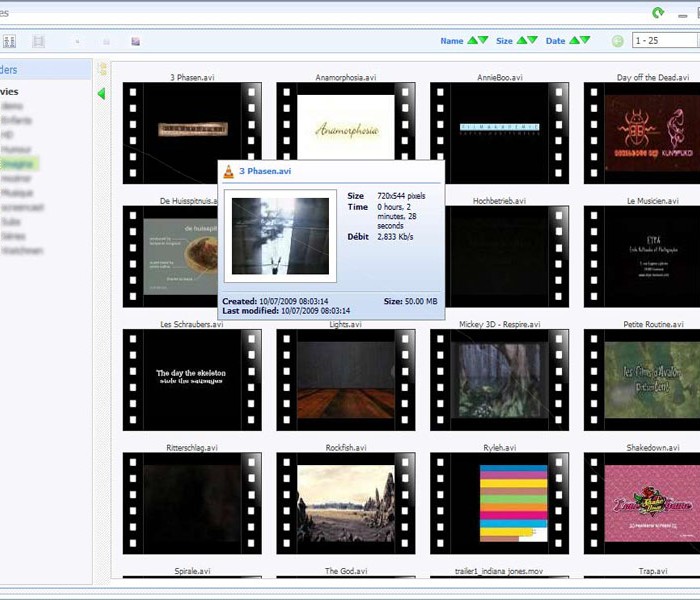Click the The God.avi file name
This screenshot has width=700, height=600.
point(346,571)
